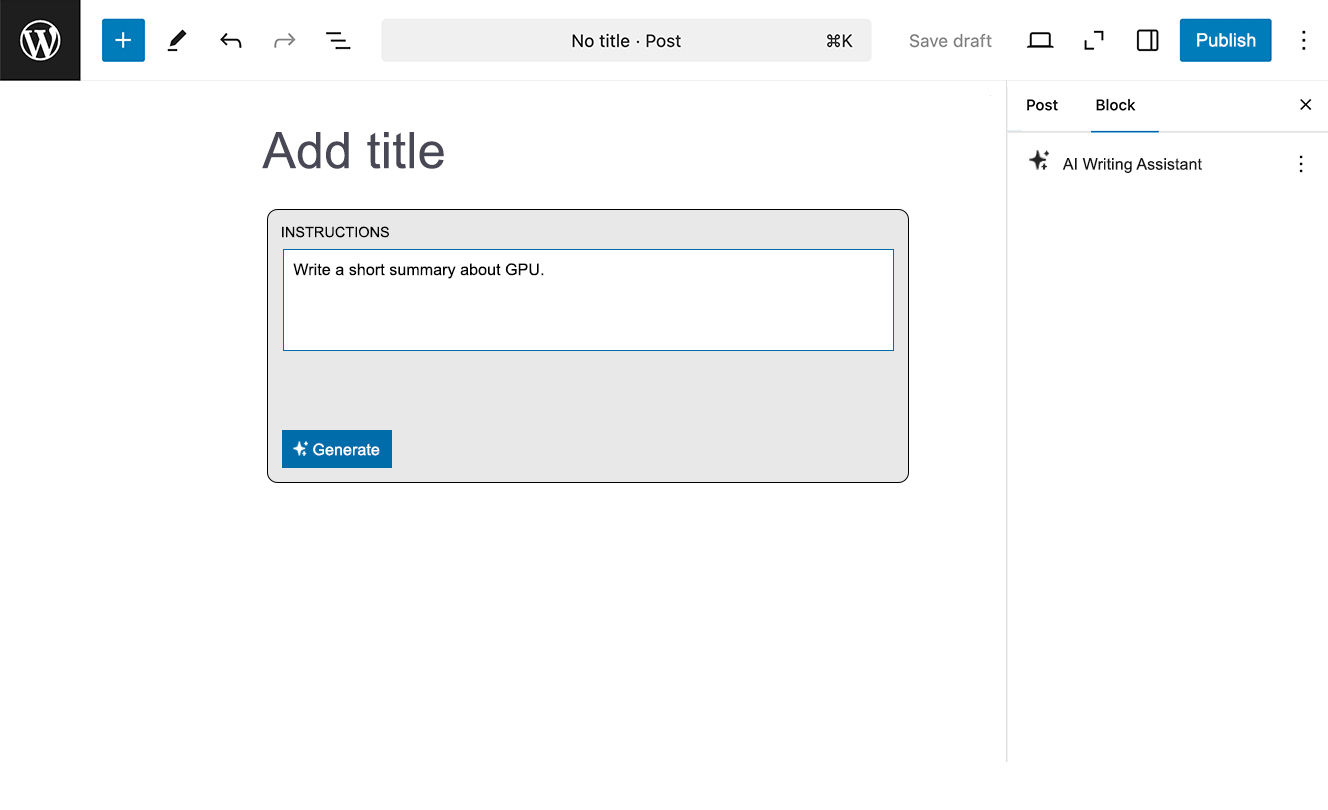
Task: Click the WordPress logo icon
Action: (40, 40)
